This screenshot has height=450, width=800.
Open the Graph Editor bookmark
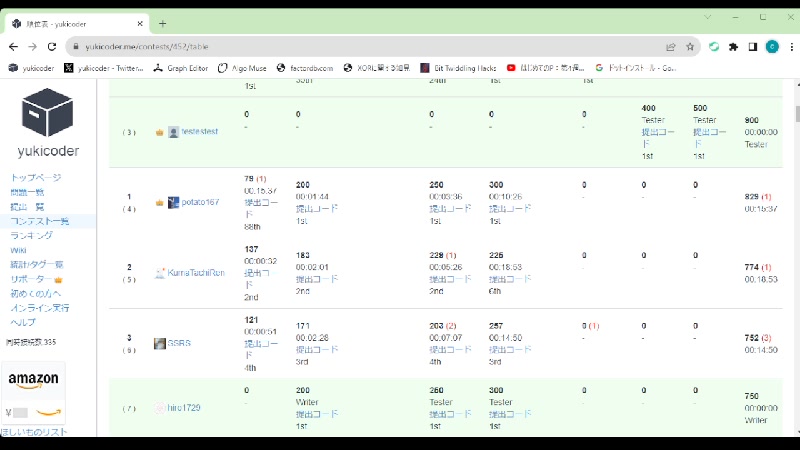(181, 68)
